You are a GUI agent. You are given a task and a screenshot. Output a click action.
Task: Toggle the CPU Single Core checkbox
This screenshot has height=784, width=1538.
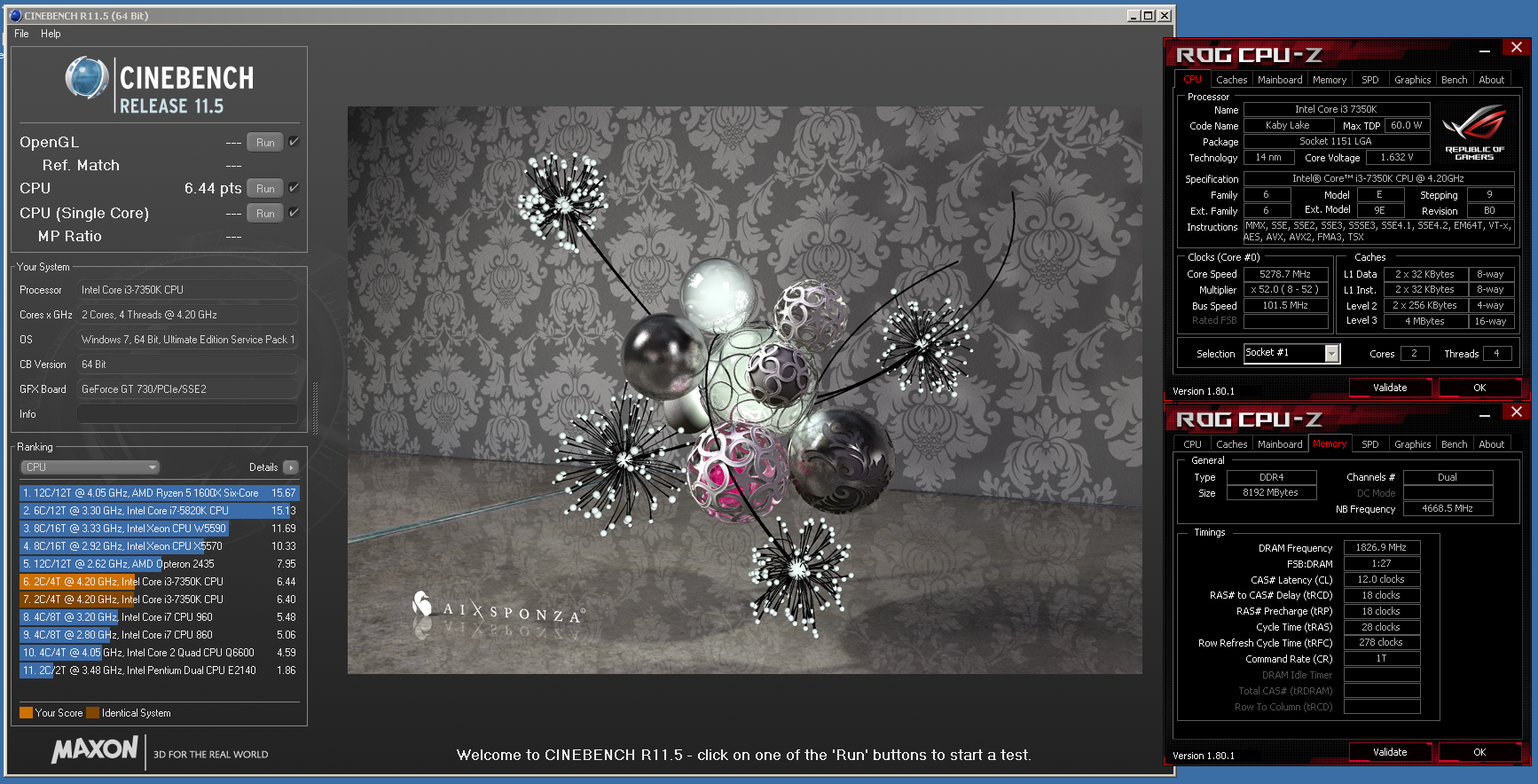pyautogui.click(x=294, y=212)
